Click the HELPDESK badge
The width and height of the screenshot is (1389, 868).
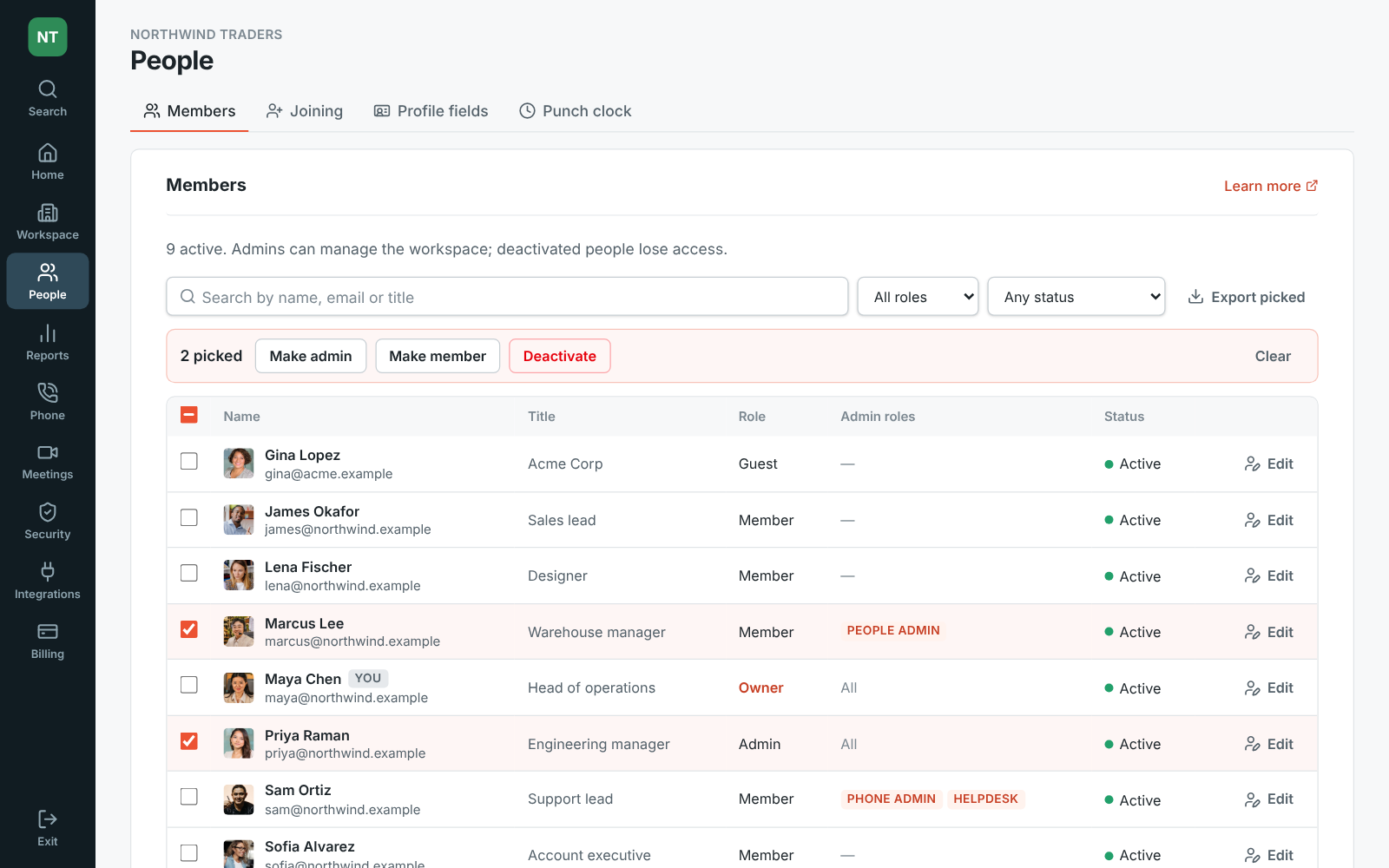coord(986,799)
